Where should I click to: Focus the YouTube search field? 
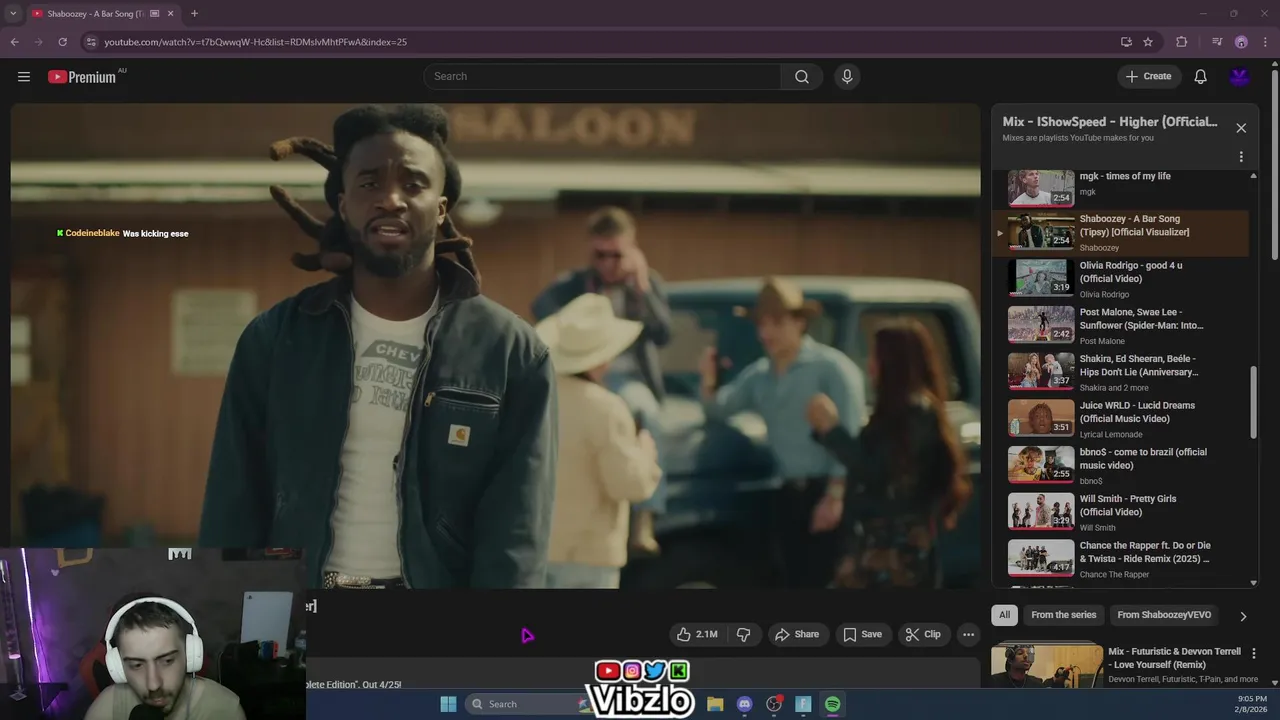pyautogui.click(x=603, y=76)
